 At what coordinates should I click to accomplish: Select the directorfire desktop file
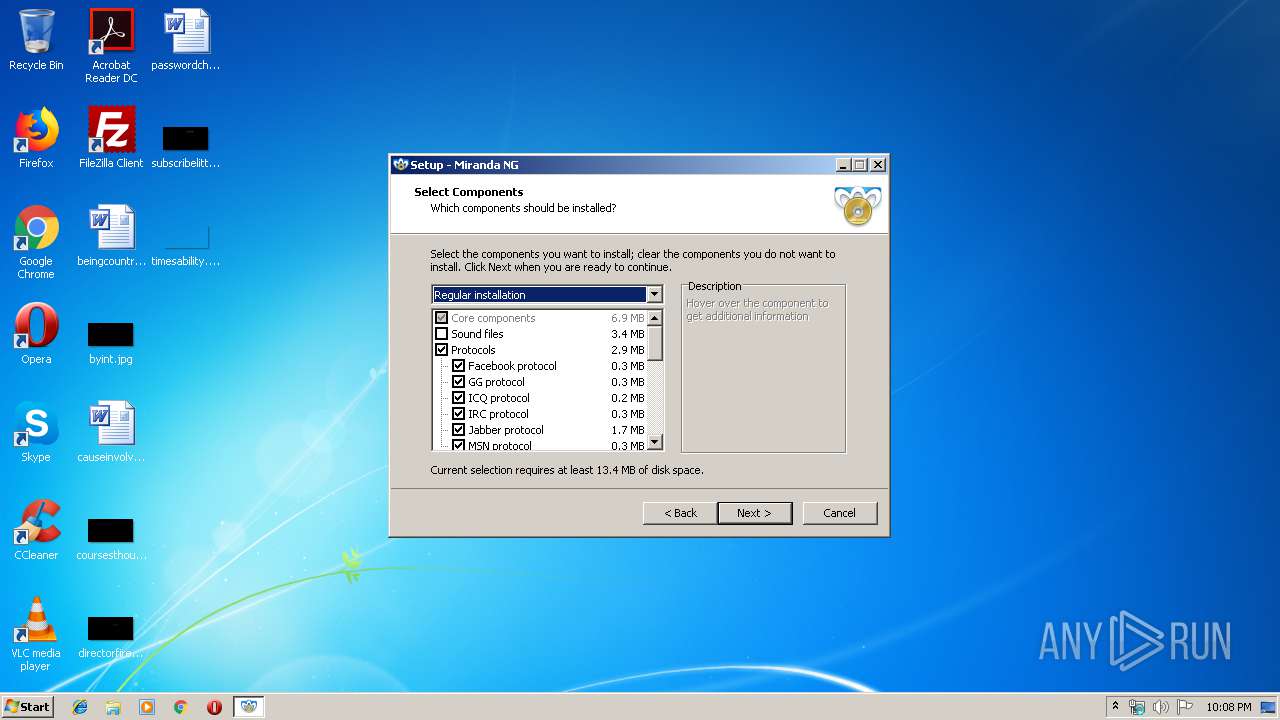pyautogui.click(x=111, y=636)
